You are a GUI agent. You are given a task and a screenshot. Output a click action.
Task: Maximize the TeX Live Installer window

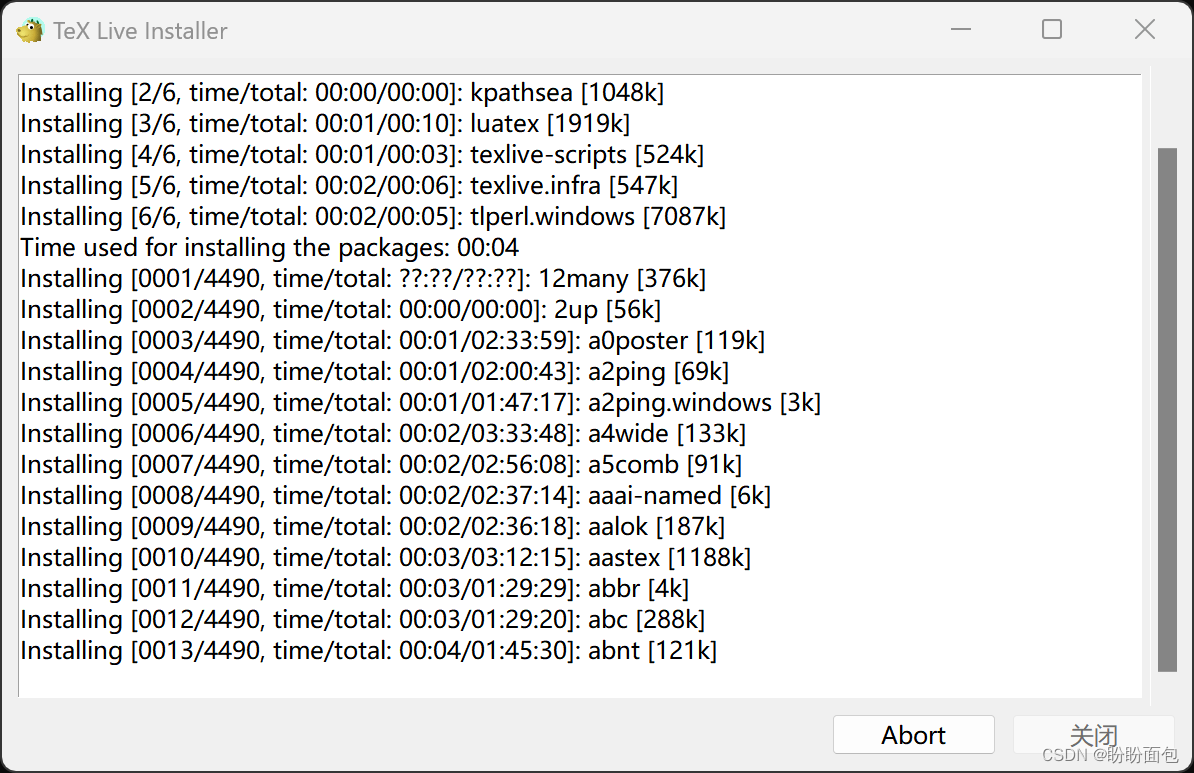click(x=1052, y=30)
